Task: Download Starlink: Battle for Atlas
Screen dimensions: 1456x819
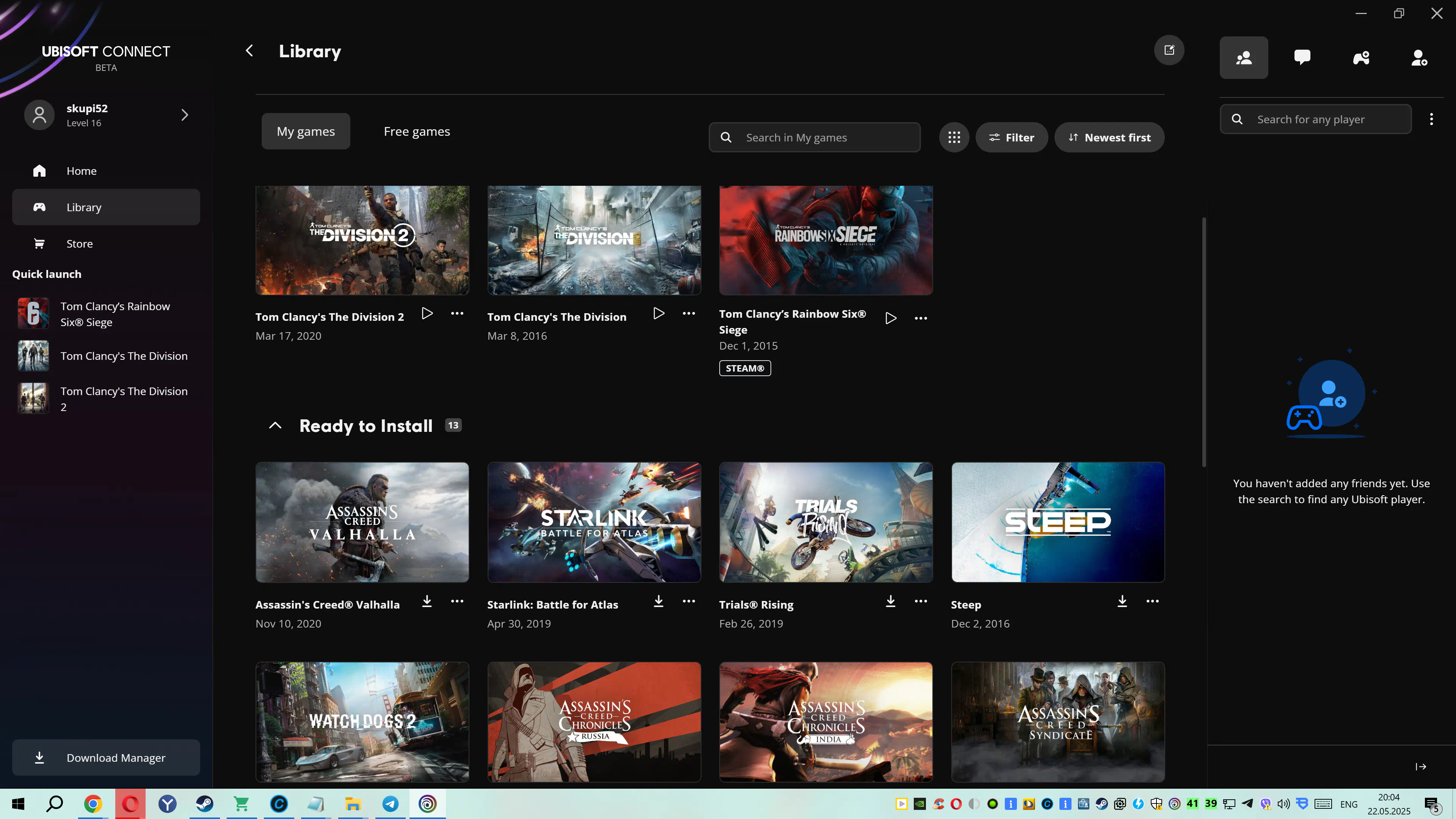Action: click(659, 601)
